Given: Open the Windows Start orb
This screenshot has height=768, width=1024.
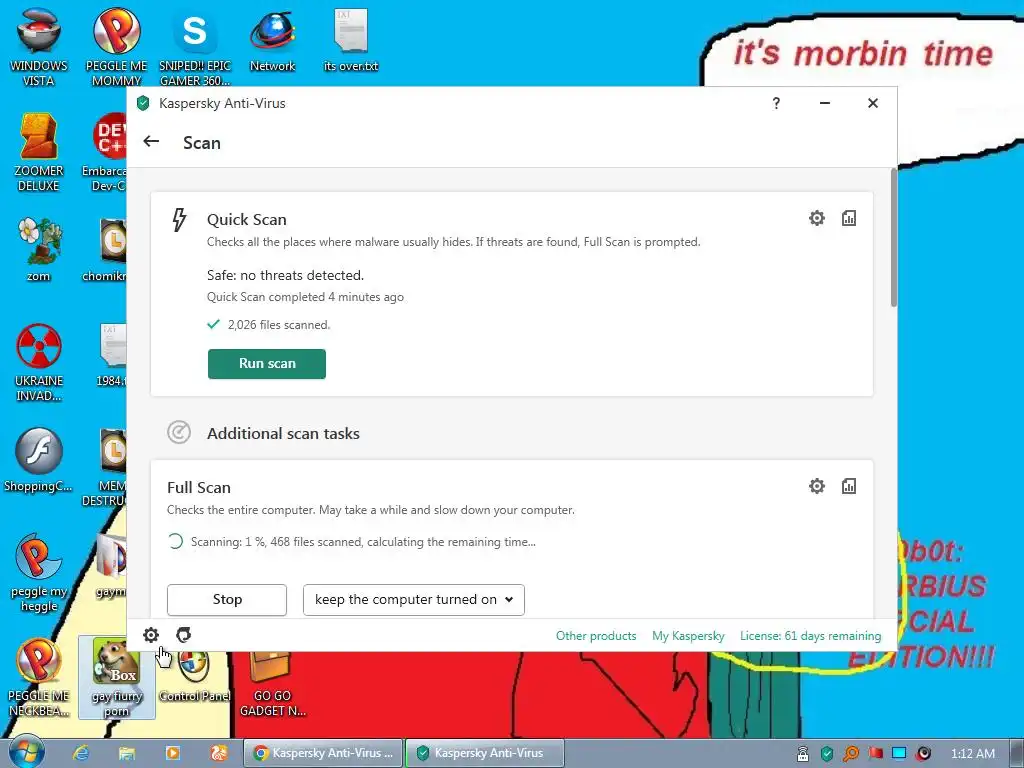Looking at the screenshot, I should click(x=26, y=752).
